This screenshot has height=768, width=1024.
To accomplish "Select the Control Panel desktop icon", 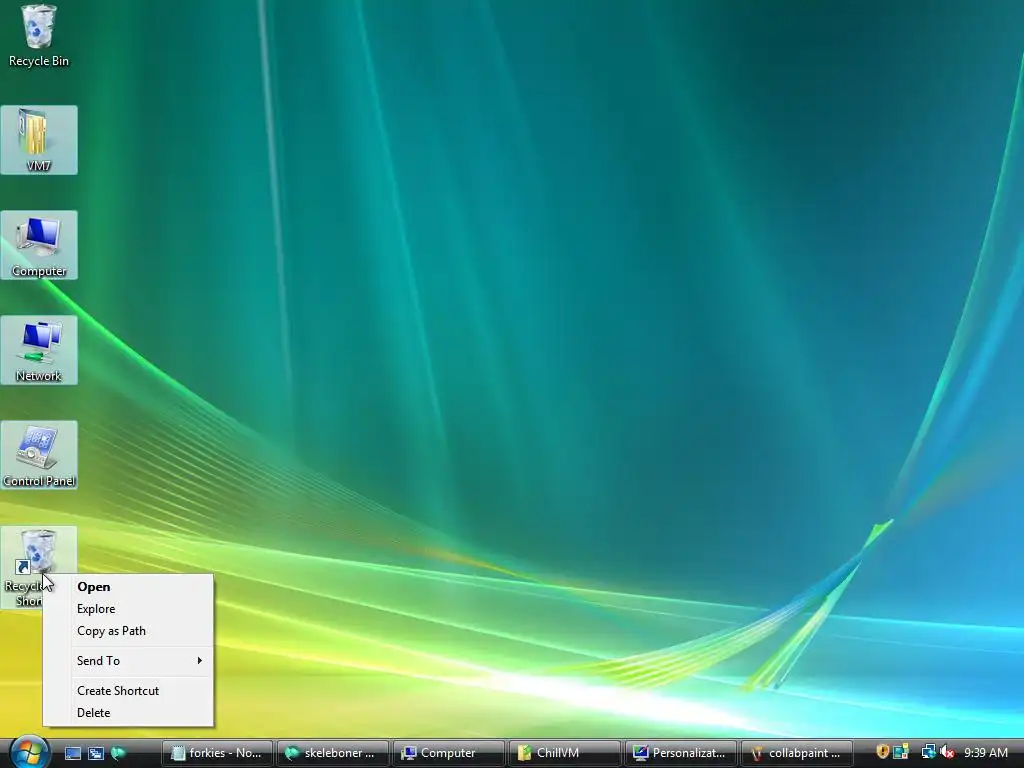I will pos(39,455).
